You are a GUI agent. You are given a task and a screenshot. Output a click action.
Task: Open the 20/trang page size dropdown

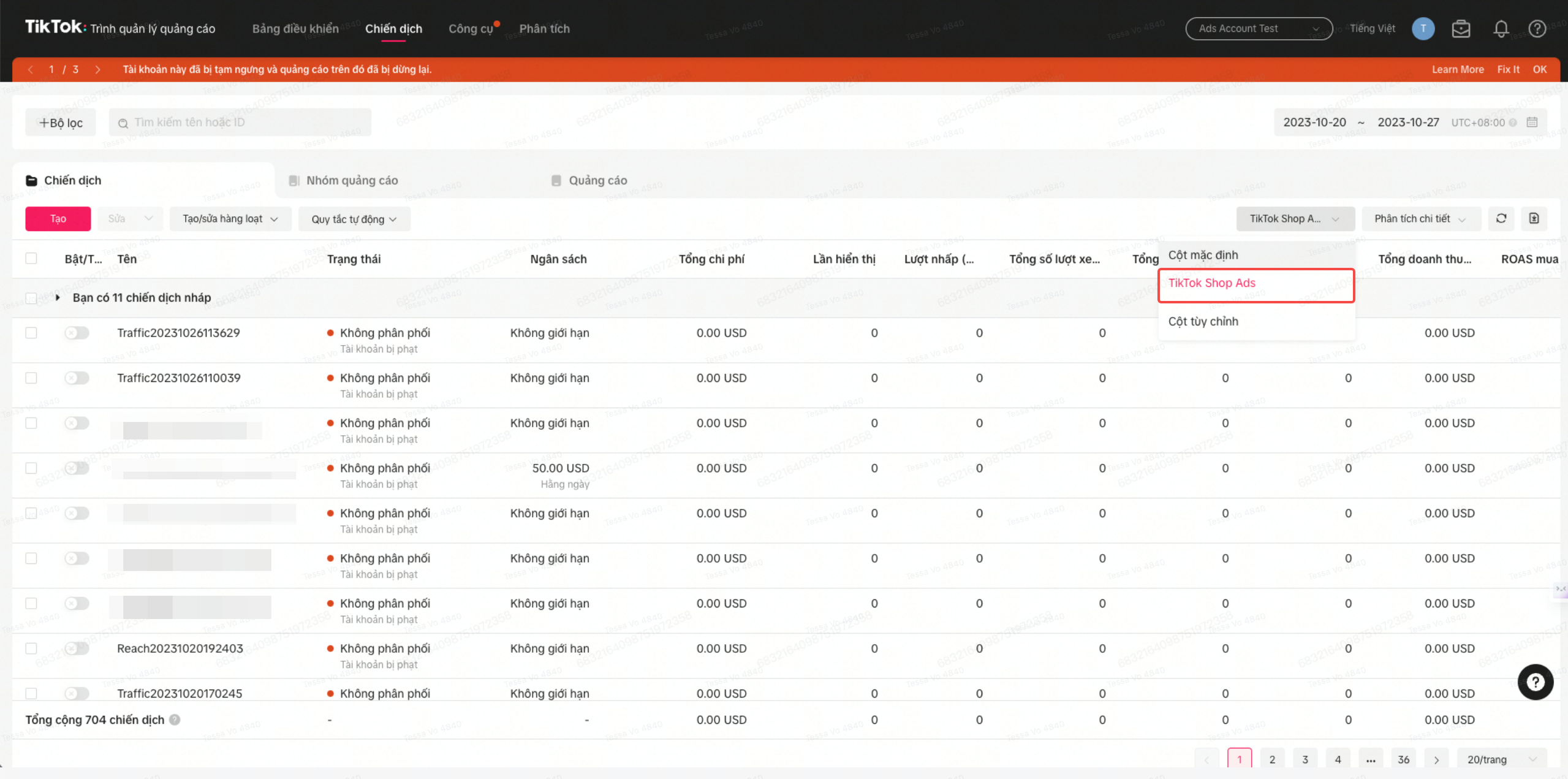[x=1501, y=759]
